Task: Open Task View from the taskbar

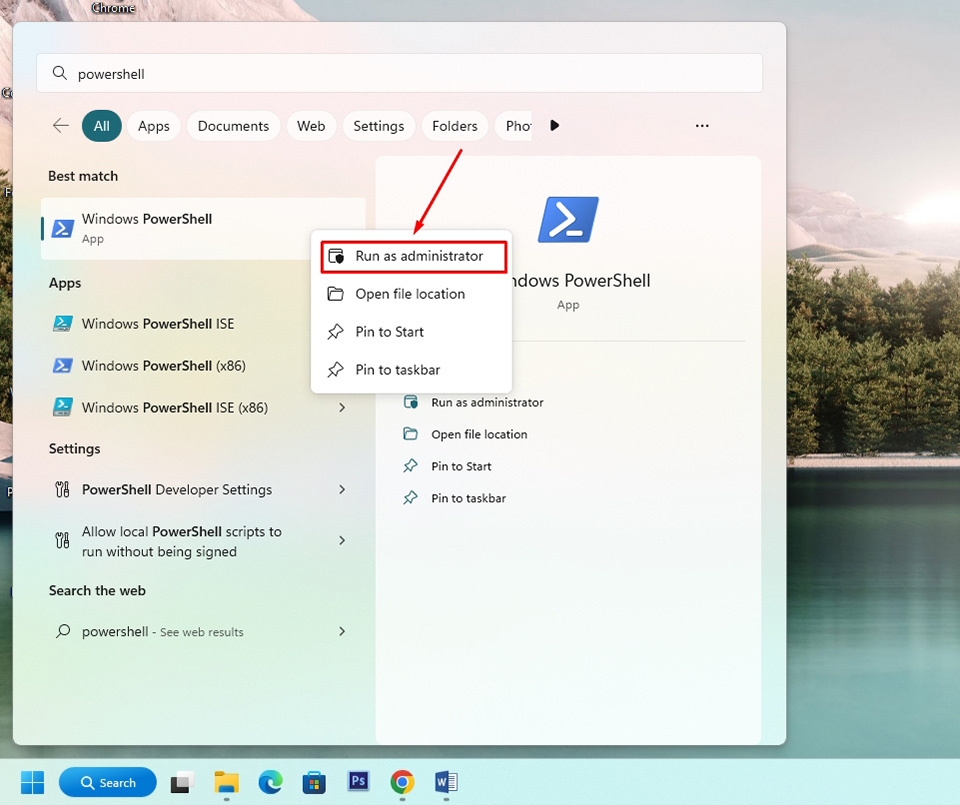Action: tap(182, 782)
